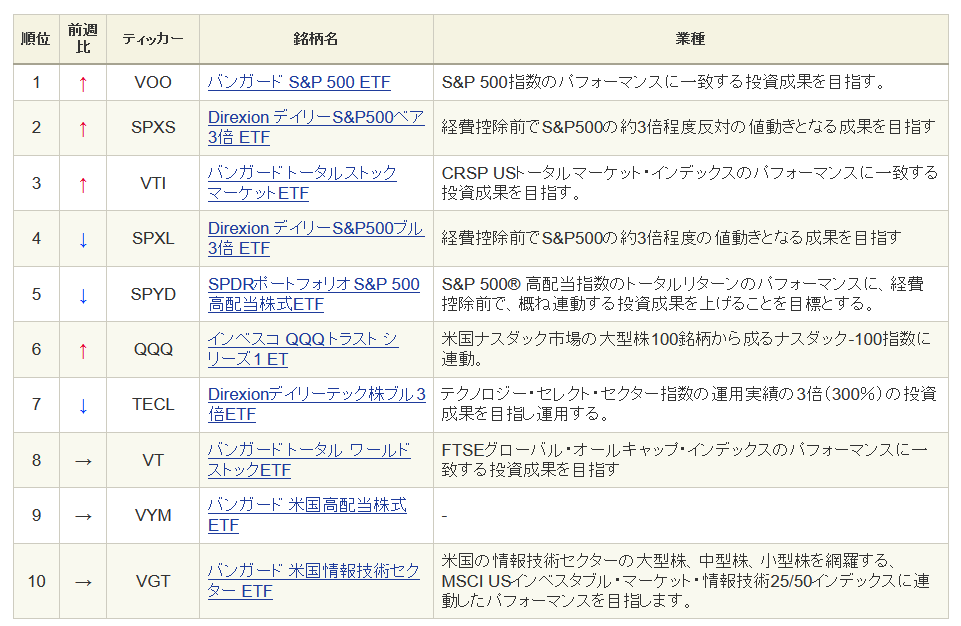
Task: Open バンガード 米国高配当株式 ETF link
Action: coord(307,515)
